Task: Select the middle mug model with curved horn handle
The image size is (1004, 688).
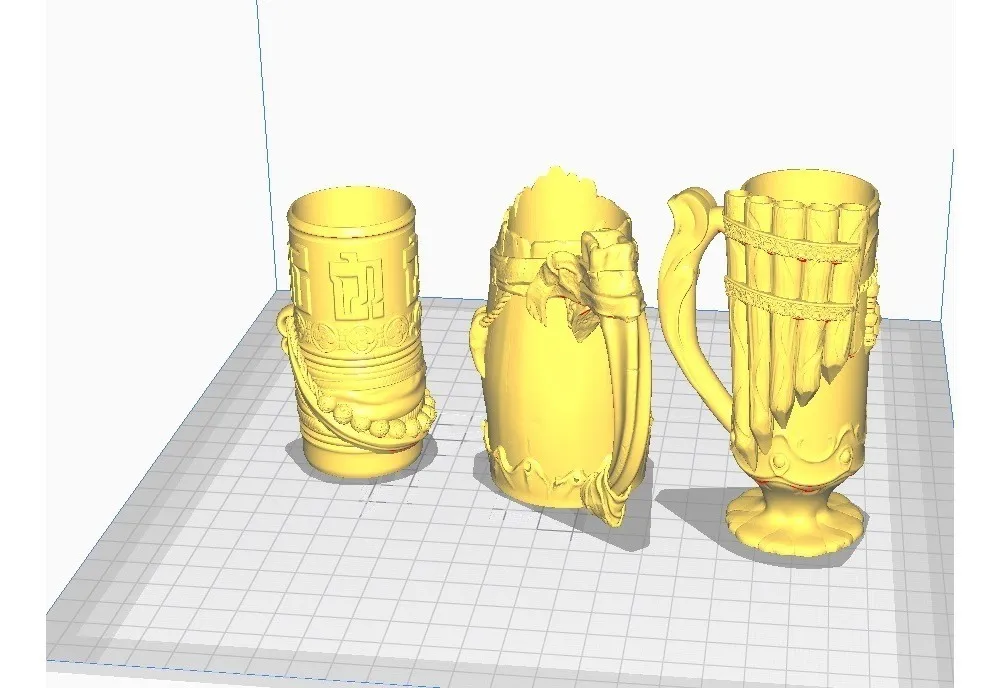Action: tap(562, 346)
